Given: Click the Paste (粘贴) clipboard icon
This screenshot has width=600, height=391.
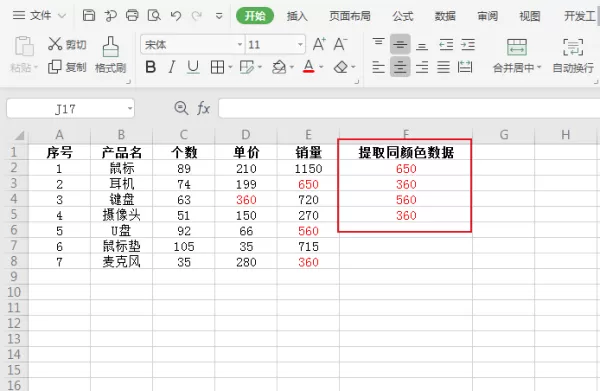Looking at the screenshot, I should [x=24, y=46].
